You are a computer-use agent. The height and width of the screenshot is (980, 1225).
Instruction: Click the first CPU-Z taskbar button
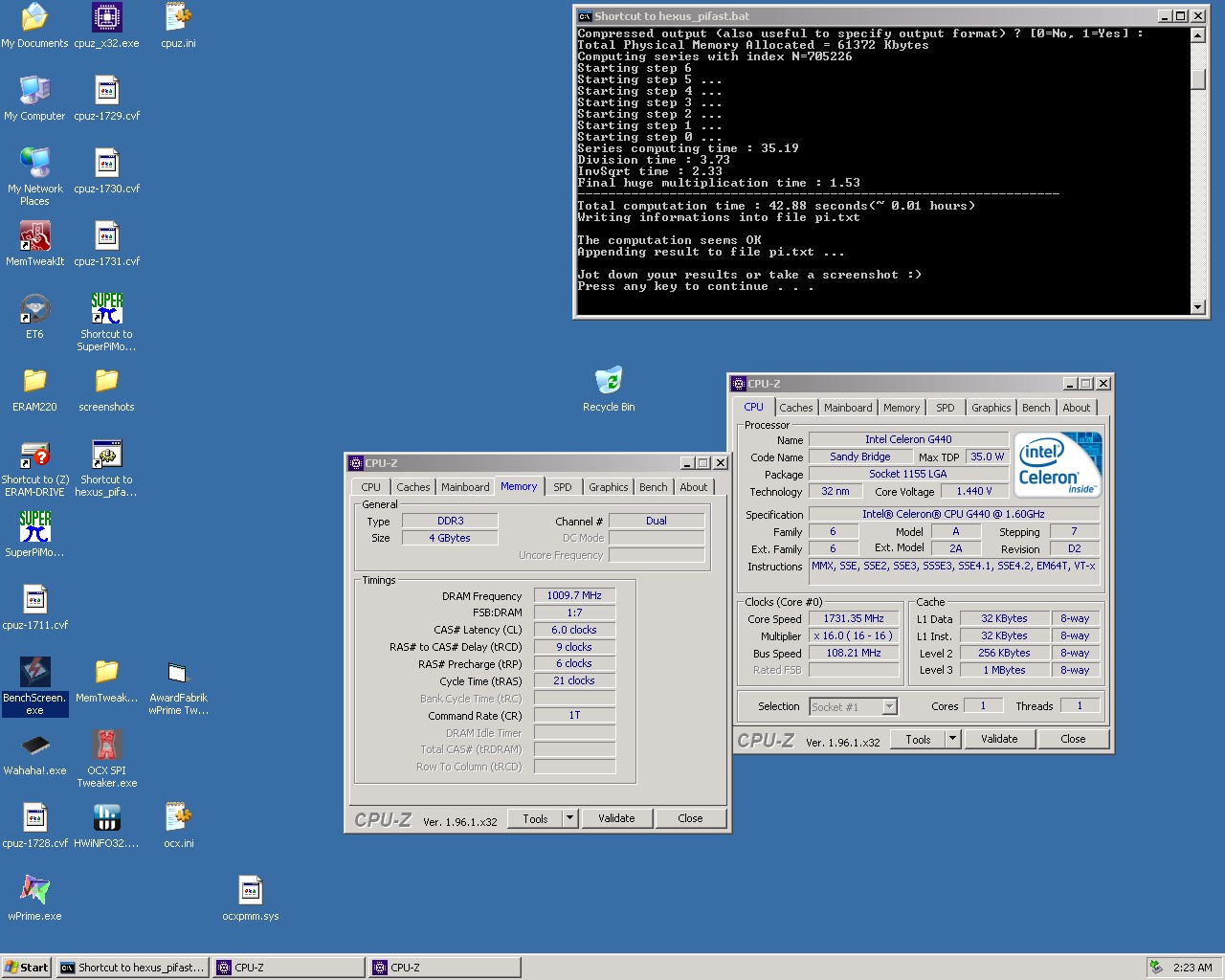point(289,968)
